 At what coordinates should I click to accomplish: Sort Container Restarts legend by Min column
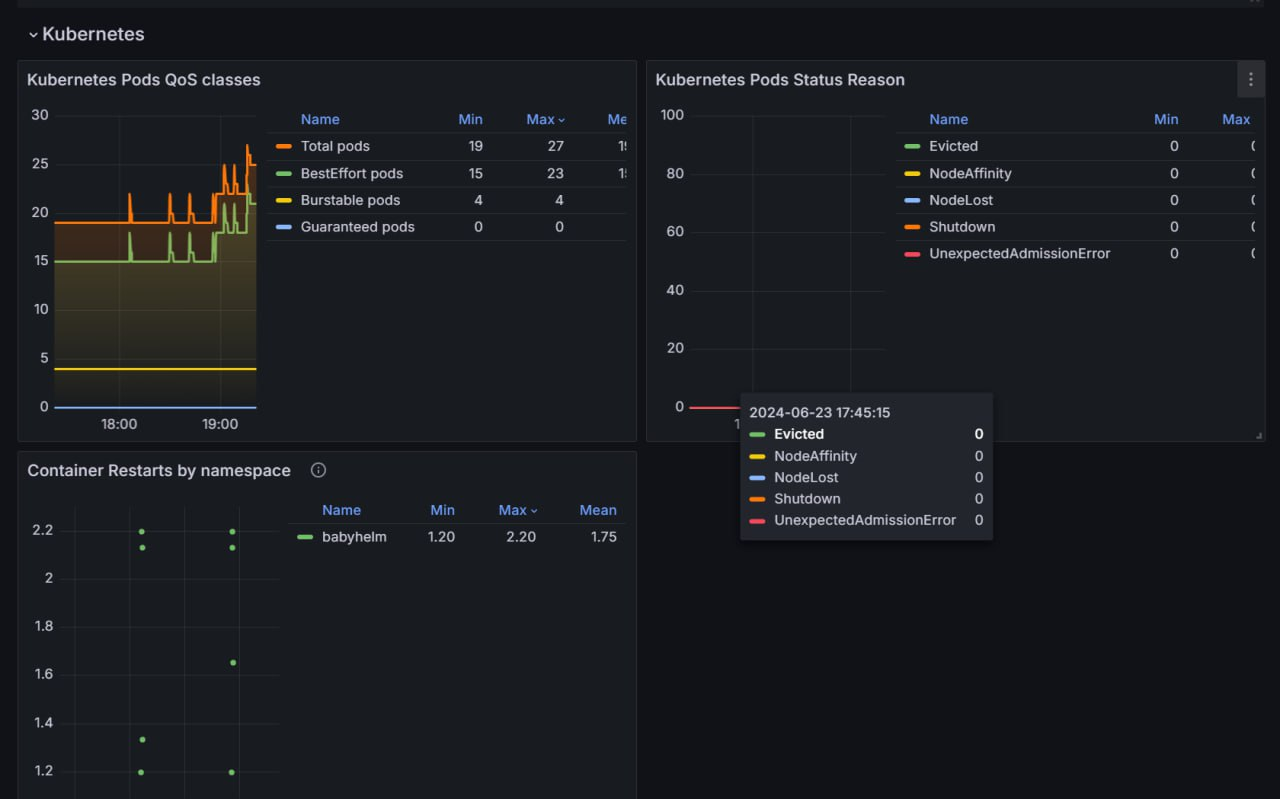click(442, 510)
